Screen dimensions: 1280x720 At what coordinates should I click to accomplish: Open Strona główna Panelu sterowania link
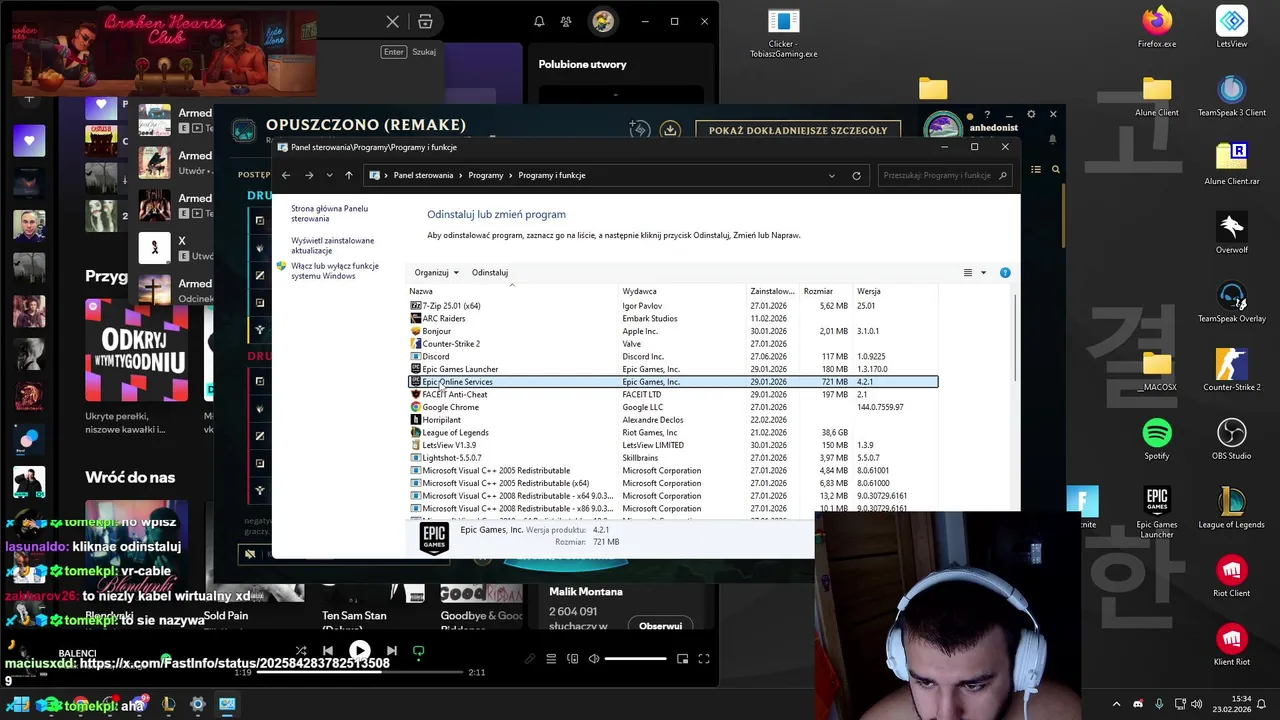click(330, 213)
